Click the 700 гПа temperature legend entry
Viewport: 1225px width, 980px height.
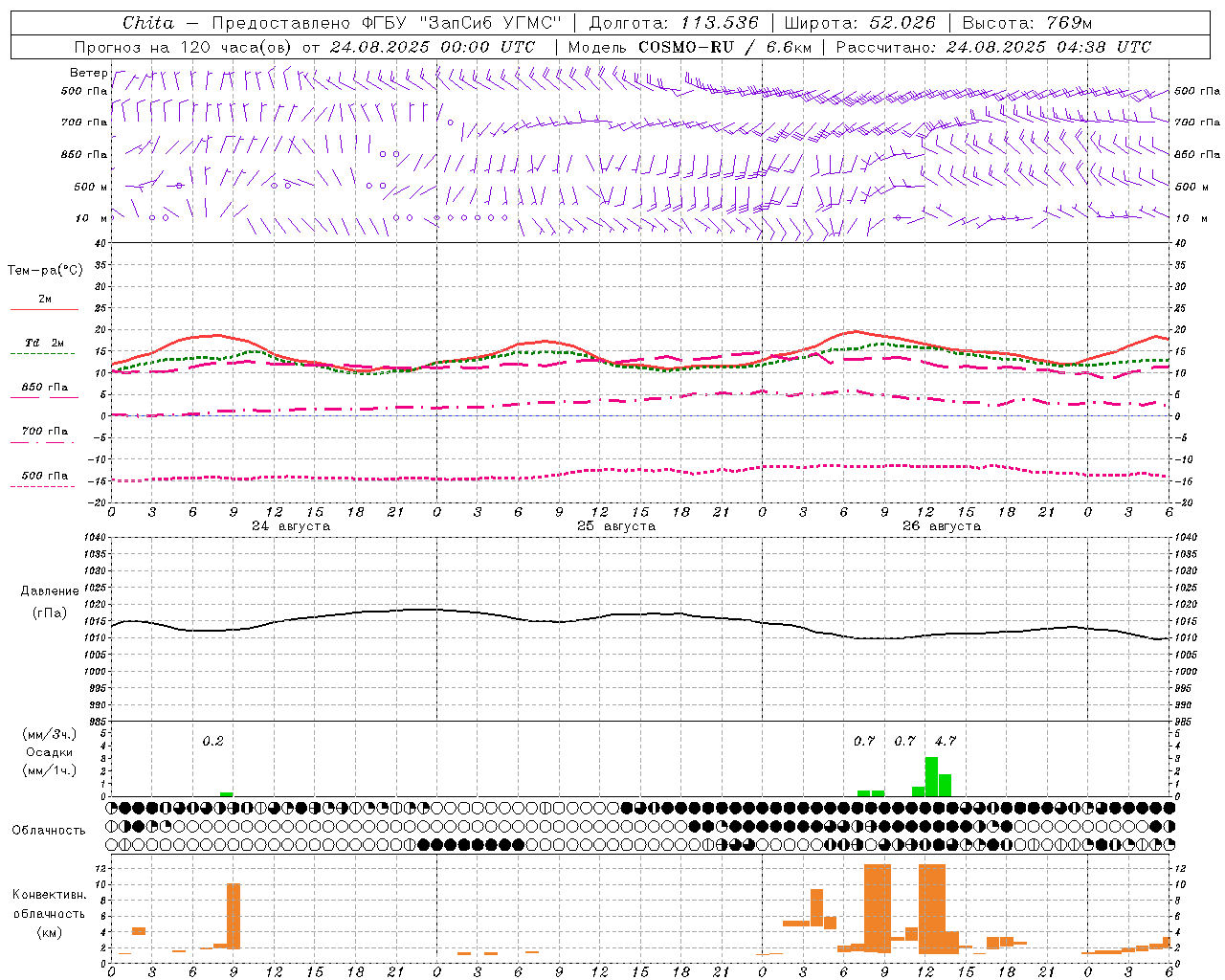pyautogui.click(x=45, y=431)
